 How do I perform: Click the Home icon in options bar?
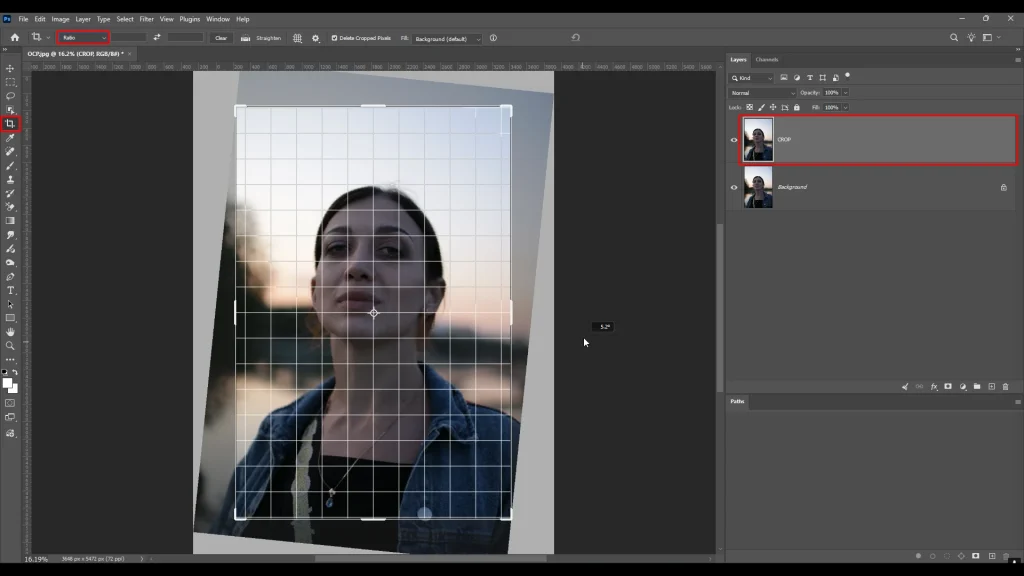[14, 38]
